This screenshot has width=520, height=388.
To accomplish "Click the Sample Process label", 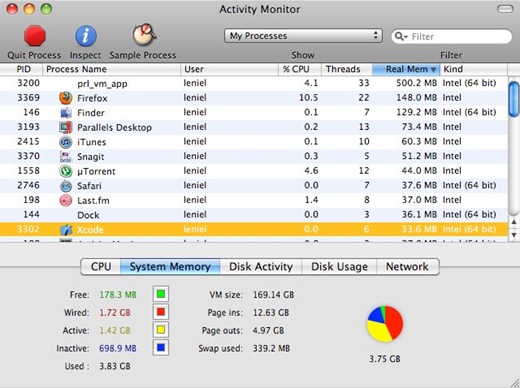I will tap(143, 55).
